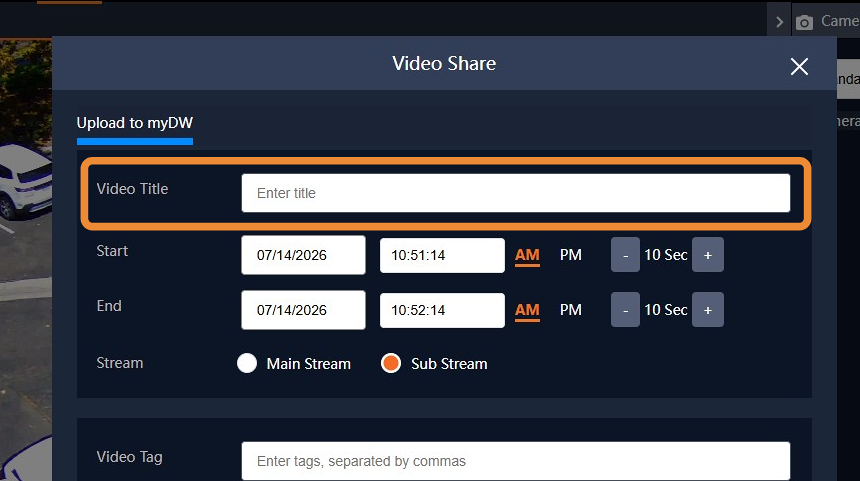Expand the right-arrow chevron in top bar
The width and height of the screenshot is (860, 481).
pyautogui.click(x=779, y=22)
